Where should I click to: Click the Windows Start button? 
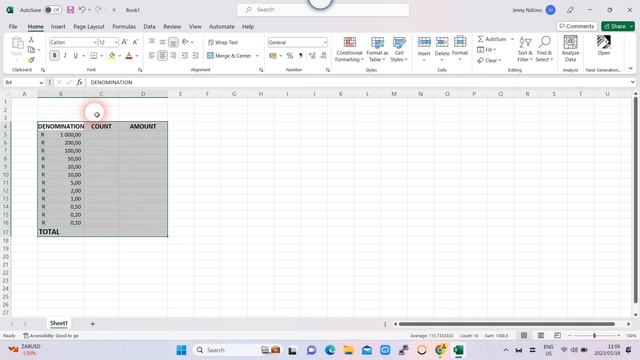[181, 350]
